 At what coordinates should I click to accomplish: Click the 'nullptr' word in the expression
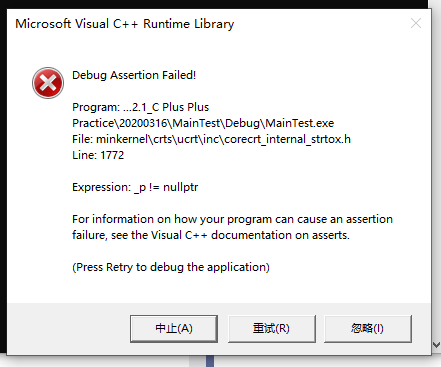tap(180, 187)
